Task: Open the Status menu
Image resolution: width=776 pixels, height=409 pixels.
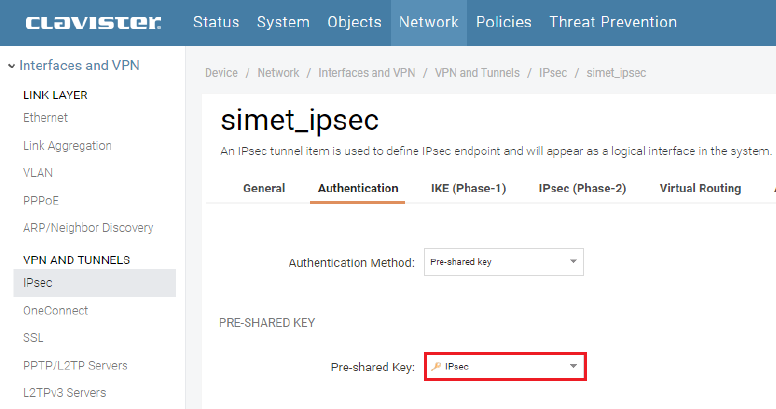Action: pos(216,22)
